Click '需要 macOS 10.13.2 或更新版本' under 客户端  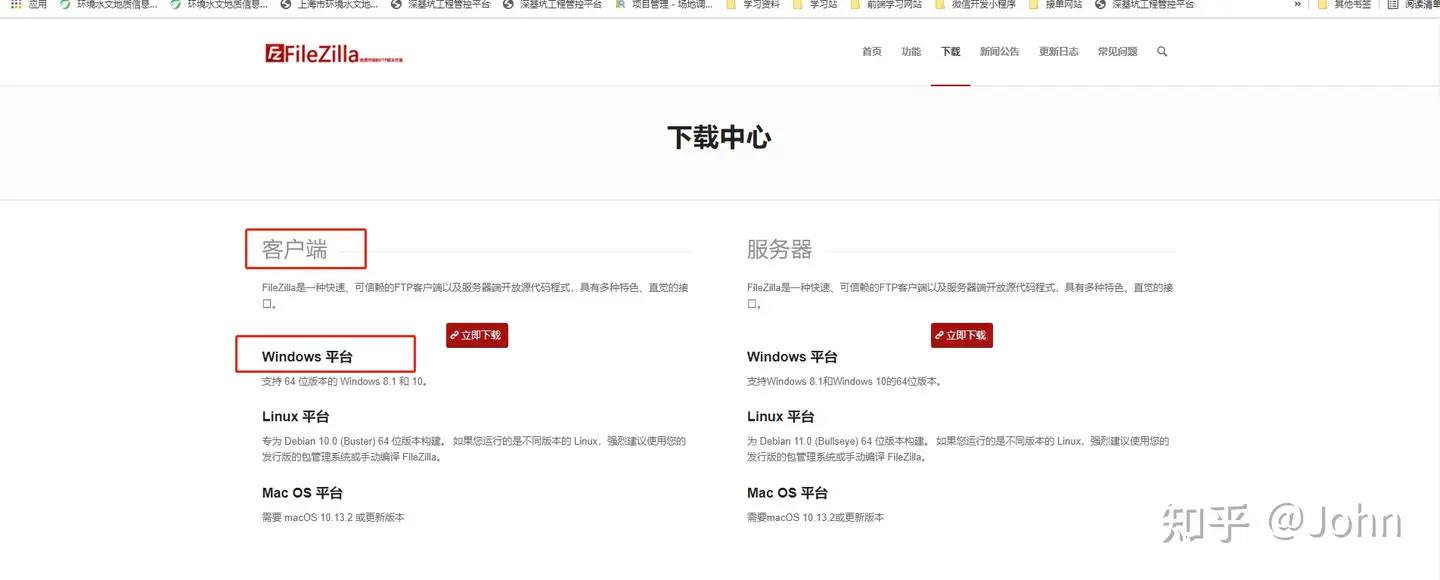tap(333, 517)
